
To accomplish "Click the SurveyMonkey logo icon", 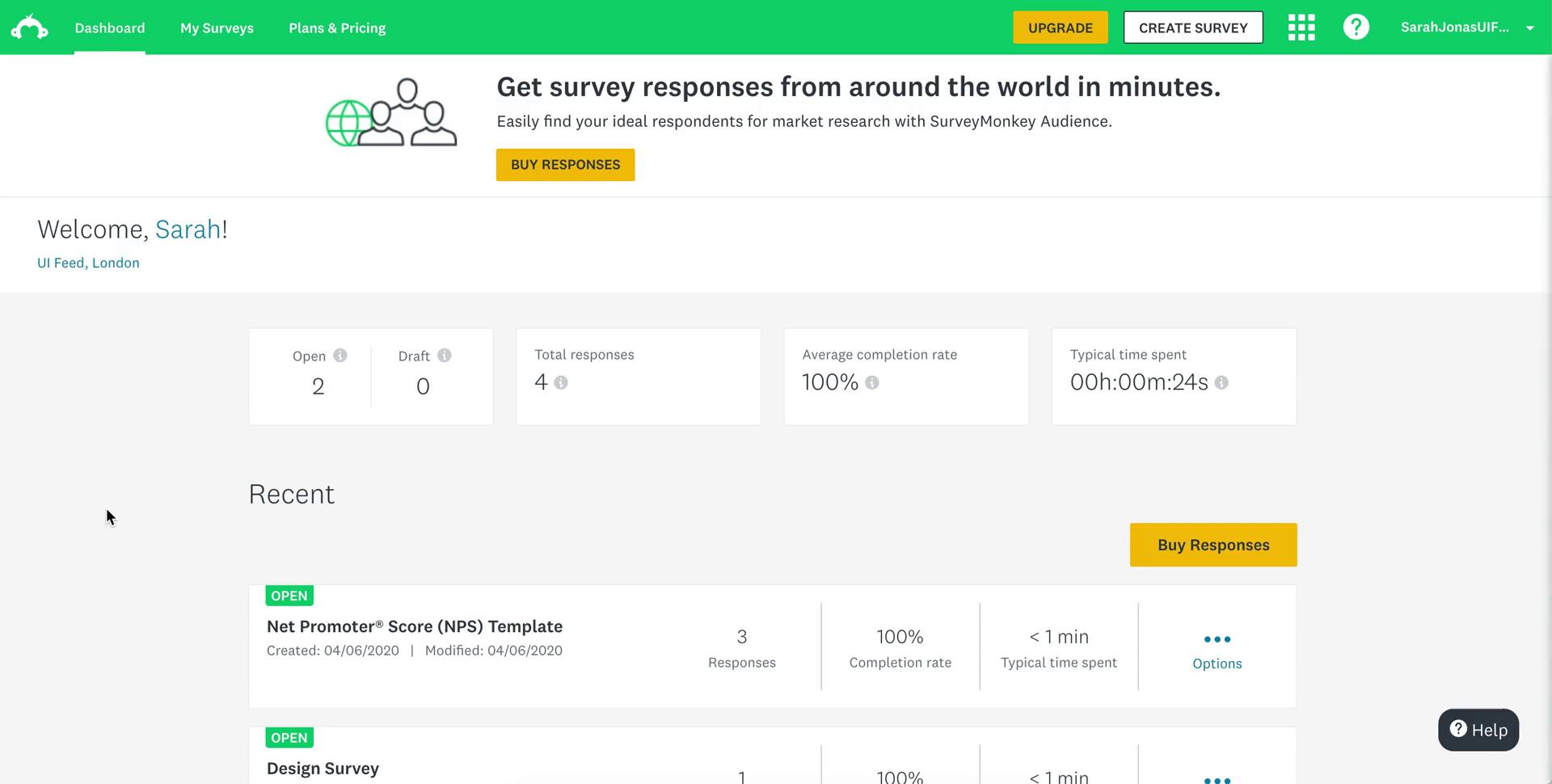I will 29,27.
